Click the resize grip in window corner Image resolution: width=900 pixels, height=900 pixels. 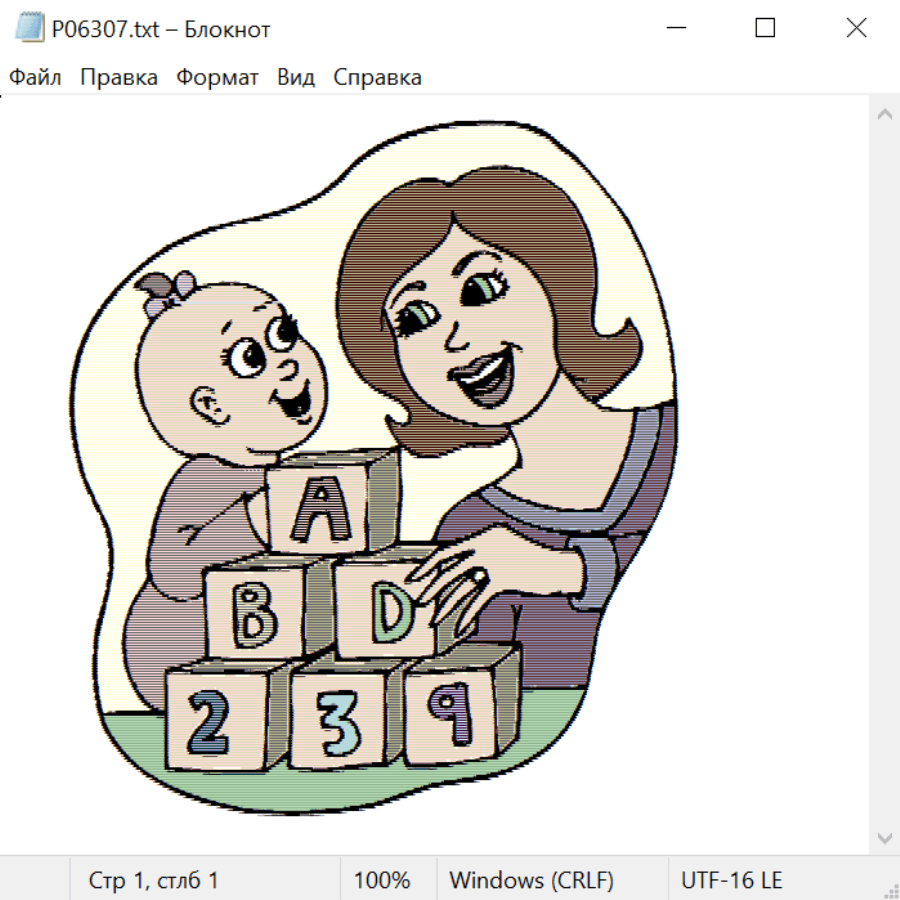pyautogui.click(x=891, y=891)
